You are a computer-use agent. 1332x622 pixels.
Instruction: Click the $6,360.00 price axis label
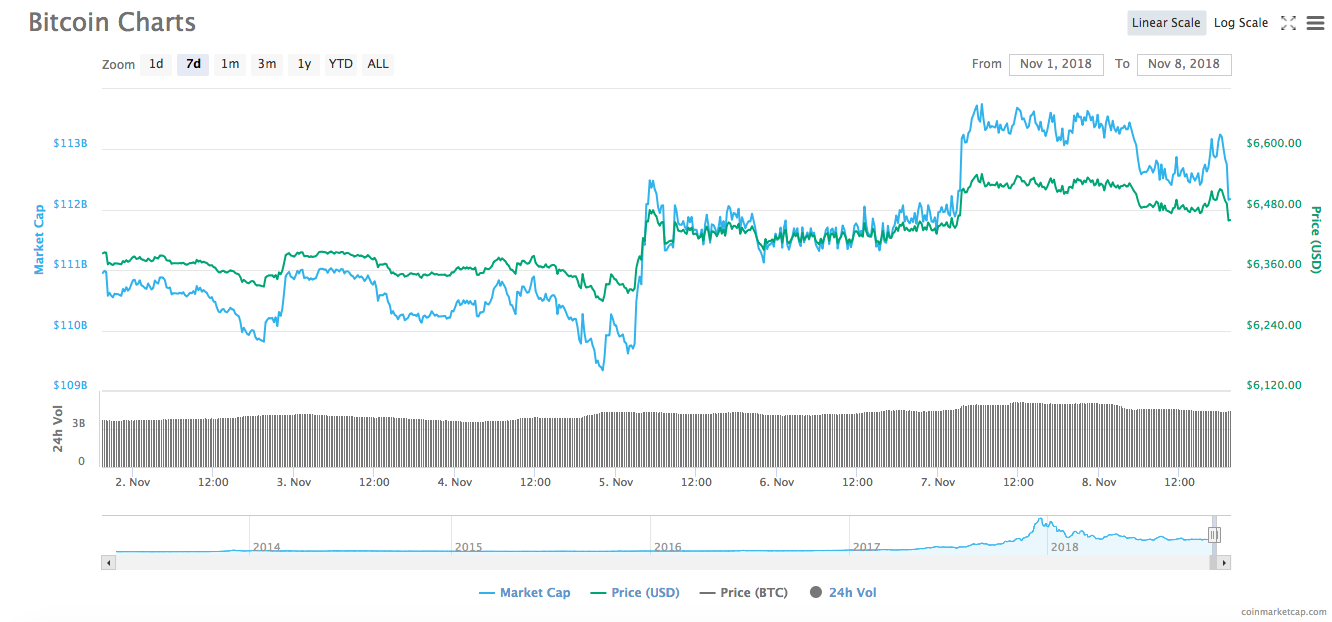1274,265
